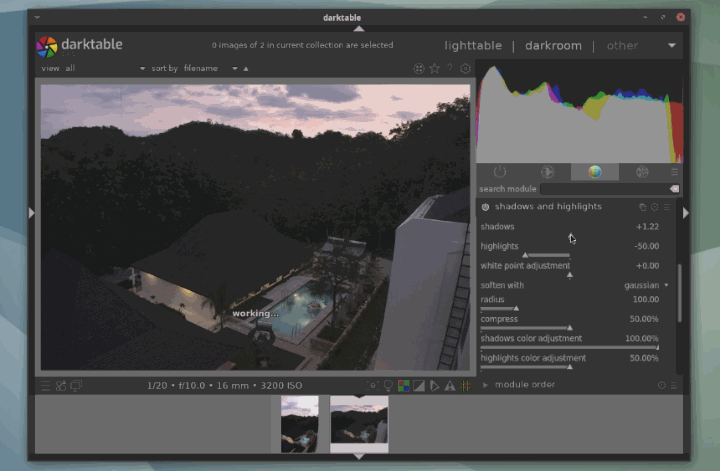Enable the help question mark mode
This screenshot has width=720, height=471.
(450, 68)
